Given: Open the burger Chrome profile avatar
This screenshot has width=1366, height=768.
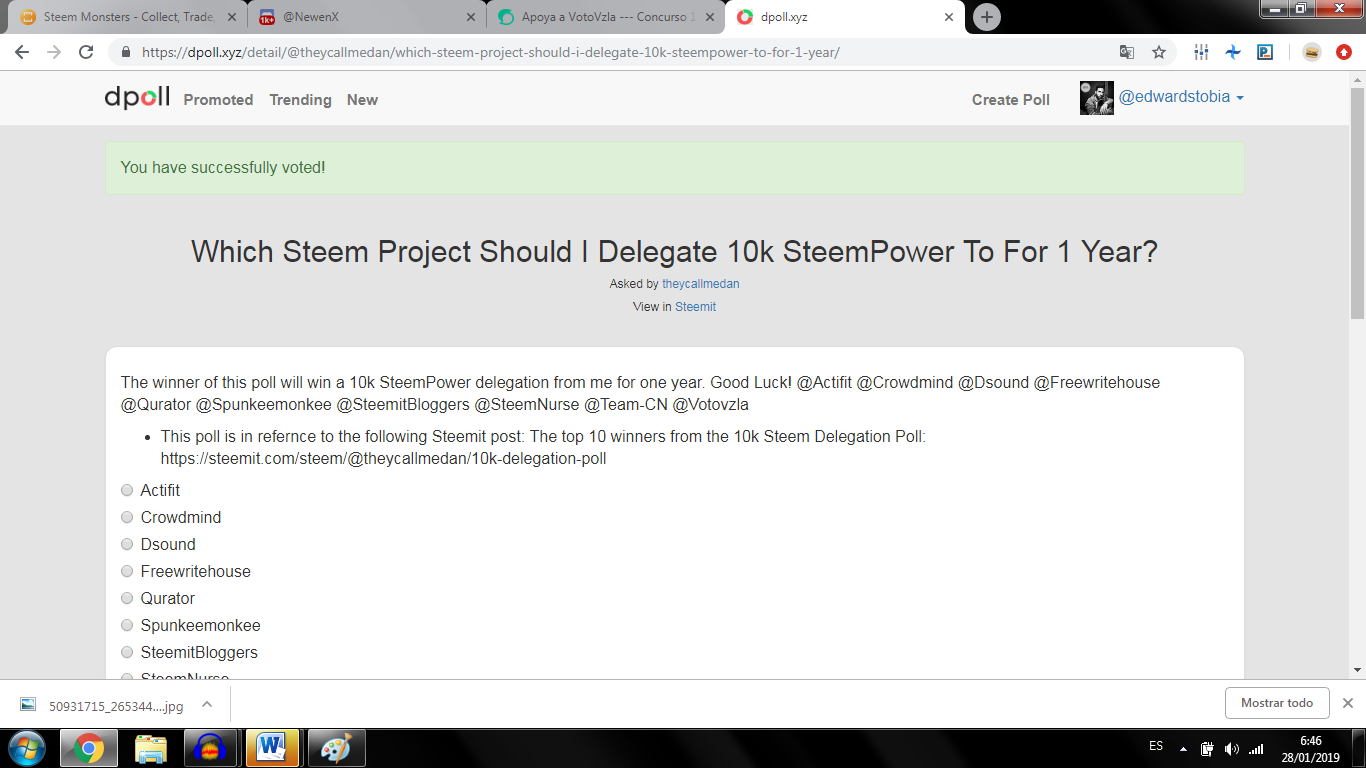Looking at the screenshot, I should pos(1312,52).
